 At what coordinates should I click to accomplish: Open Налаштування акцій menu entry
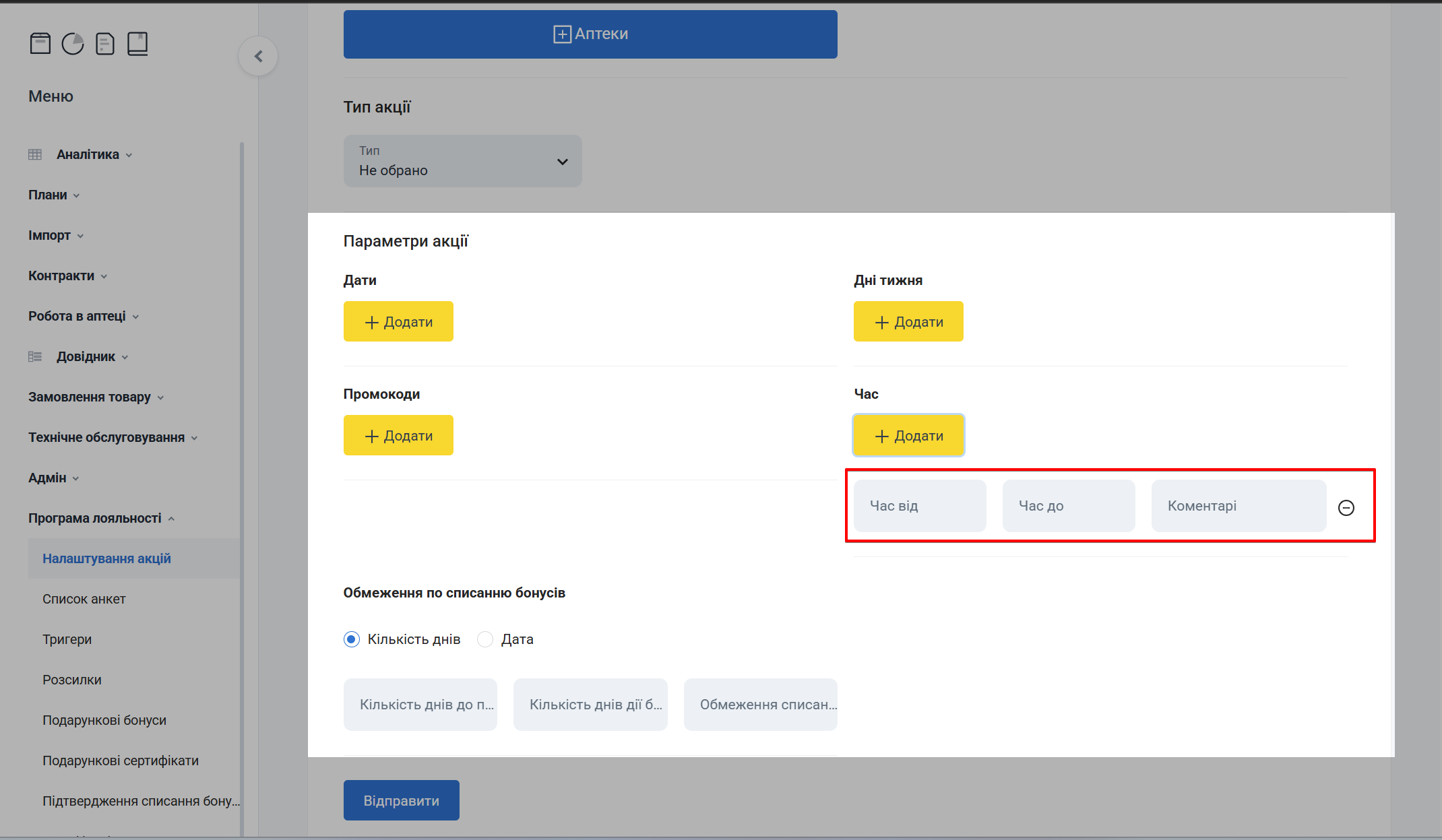107,558
